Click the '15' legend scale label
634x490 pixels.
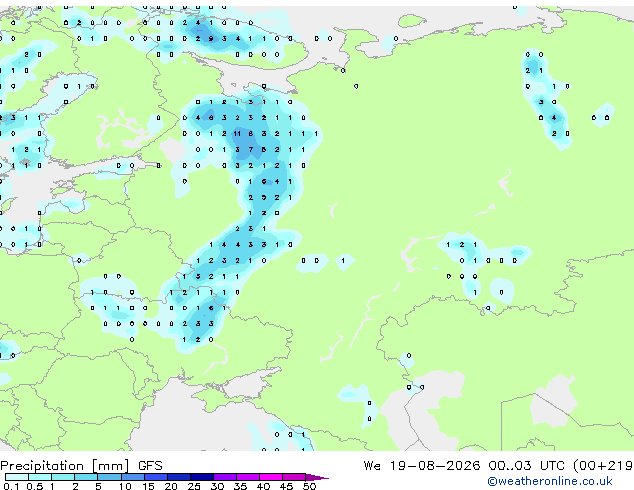coord(148,486)
